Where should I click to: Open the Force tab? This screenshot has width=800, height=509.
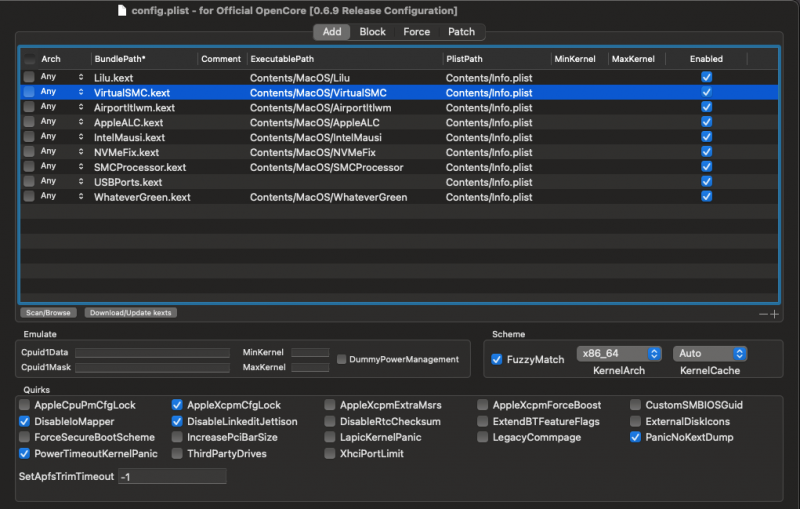[417, 32]
